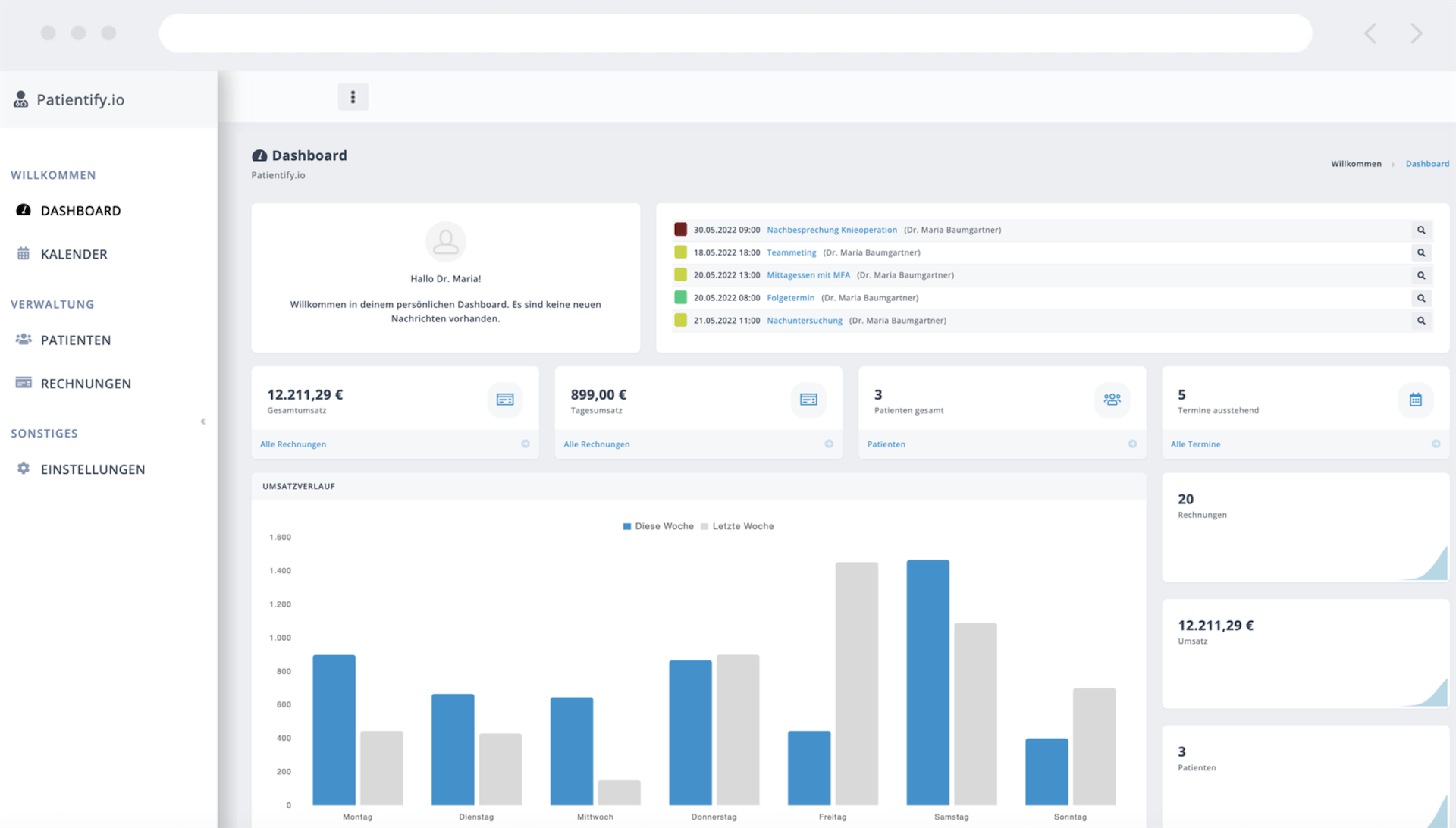Viewport: 1456px width, 828px height.
Task: Click the Patienten gesamt people icon
Action: (1112, 400)
